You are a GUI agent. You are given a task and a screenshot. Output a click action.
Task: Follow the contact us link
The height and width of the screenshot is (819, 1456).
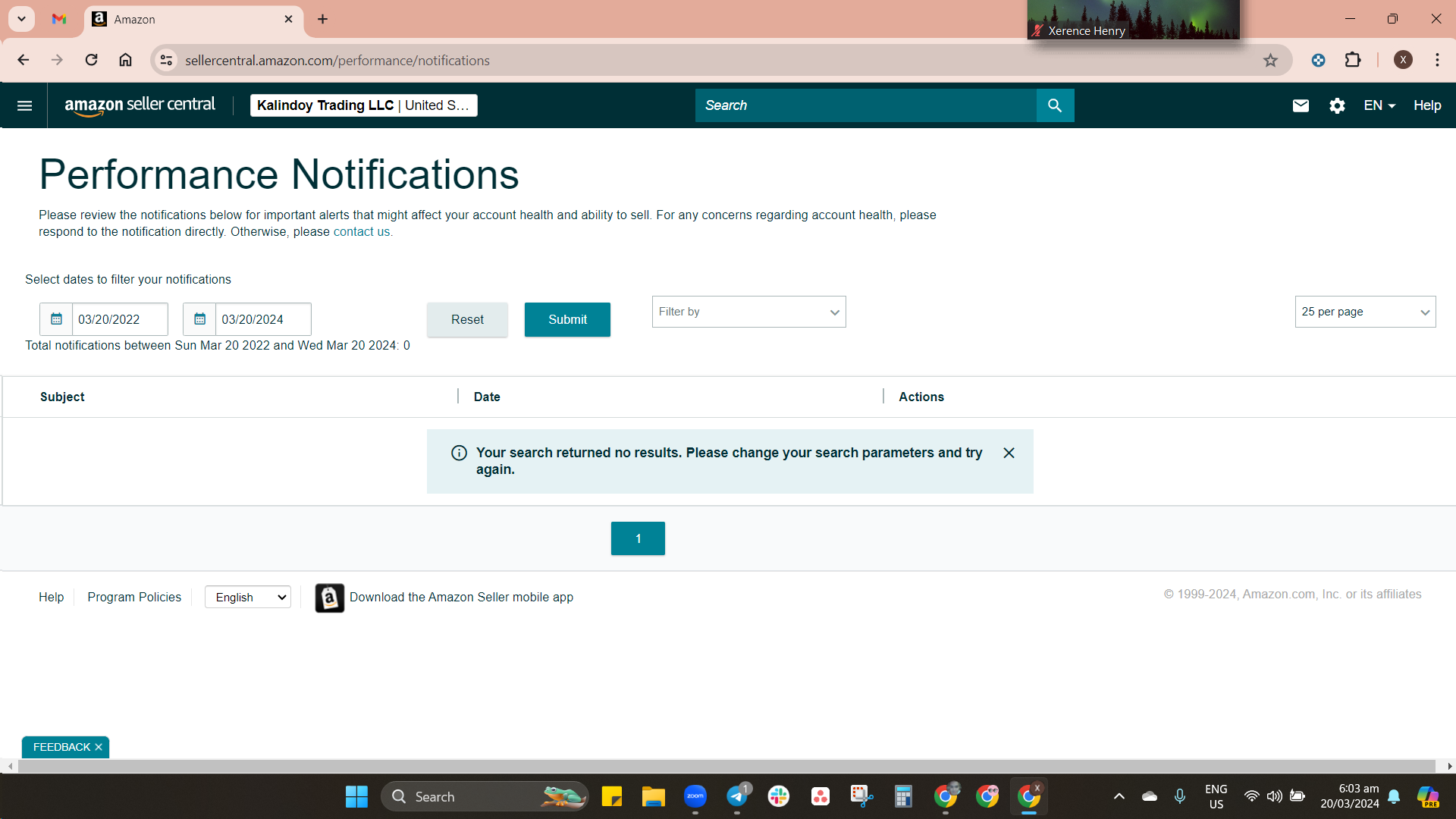tap(362, 232)
